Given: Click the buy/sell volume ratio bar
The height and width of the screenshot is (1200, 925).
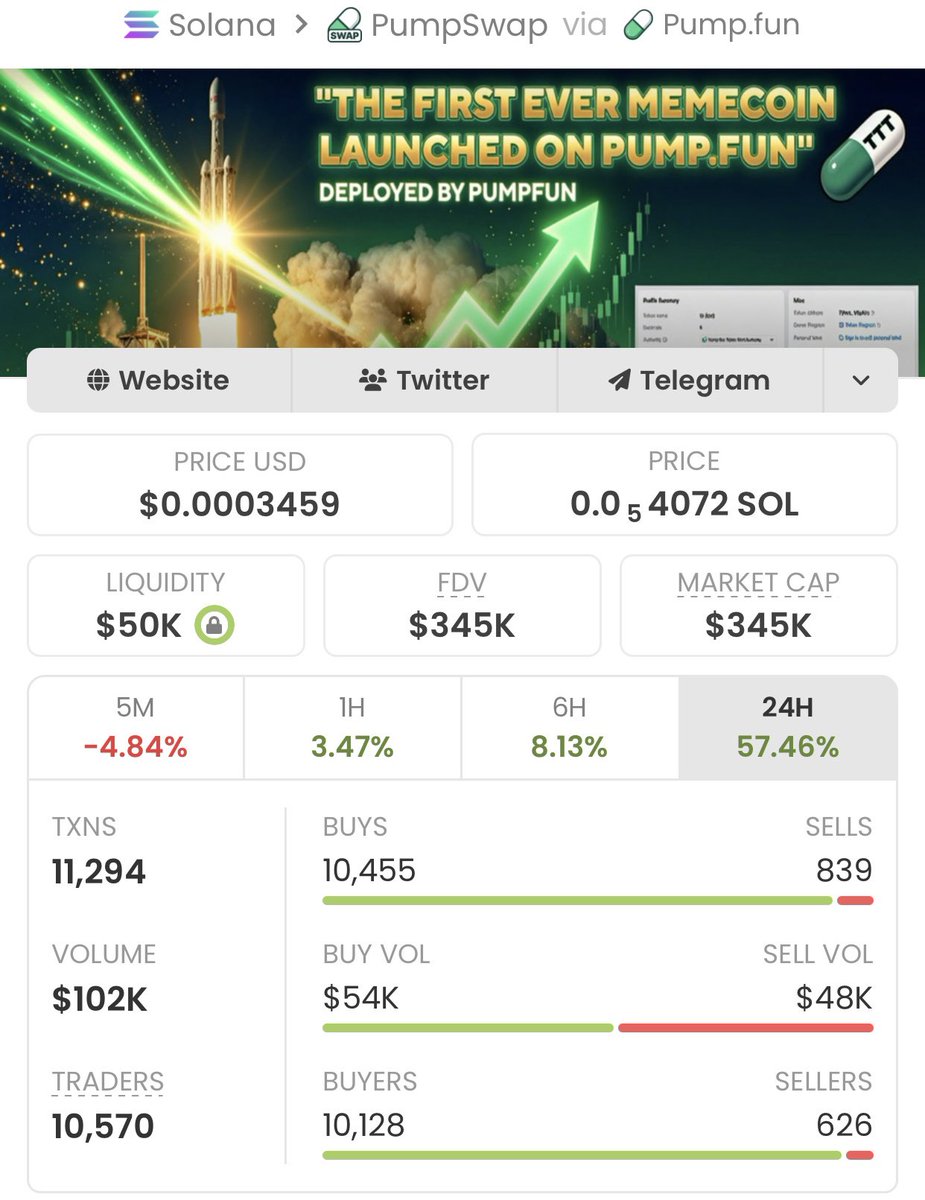Looking at the screenshot, I should pyautogui.click(x=598, y=1028).
